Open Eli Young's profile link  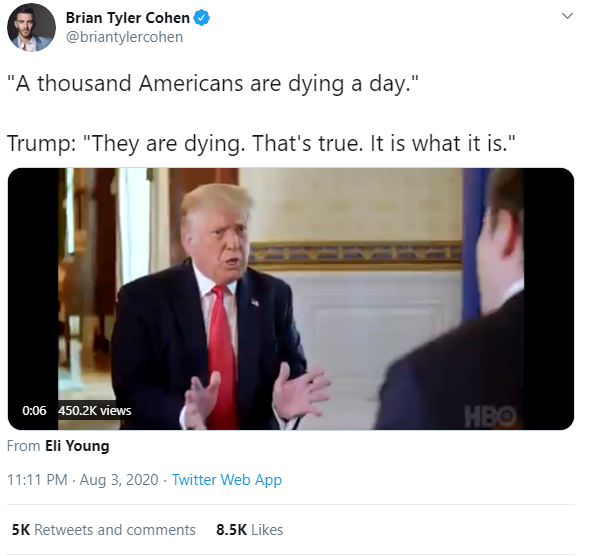point(77,446)
